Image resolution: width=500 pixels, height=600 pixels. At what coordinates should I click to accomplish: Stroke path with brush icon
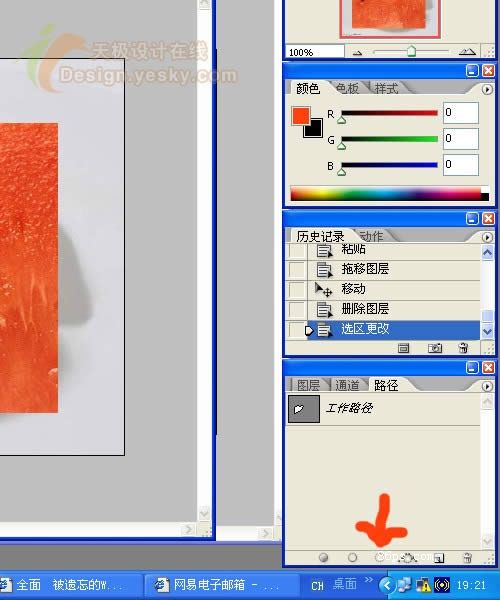[x=352, y=558]
